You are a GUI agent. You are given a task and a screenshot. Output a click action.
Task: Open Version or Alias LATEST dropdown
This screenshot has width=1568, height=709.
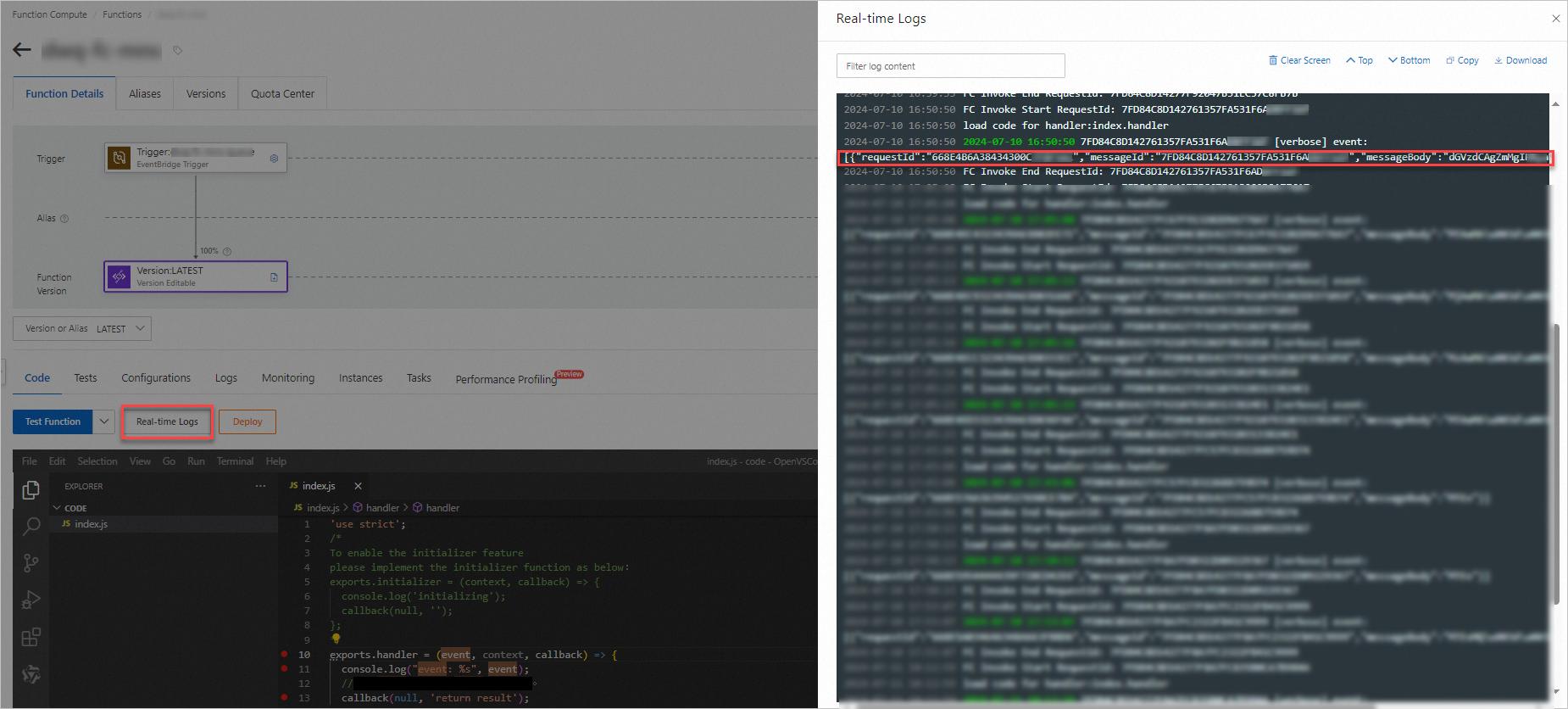pos(82,328)
